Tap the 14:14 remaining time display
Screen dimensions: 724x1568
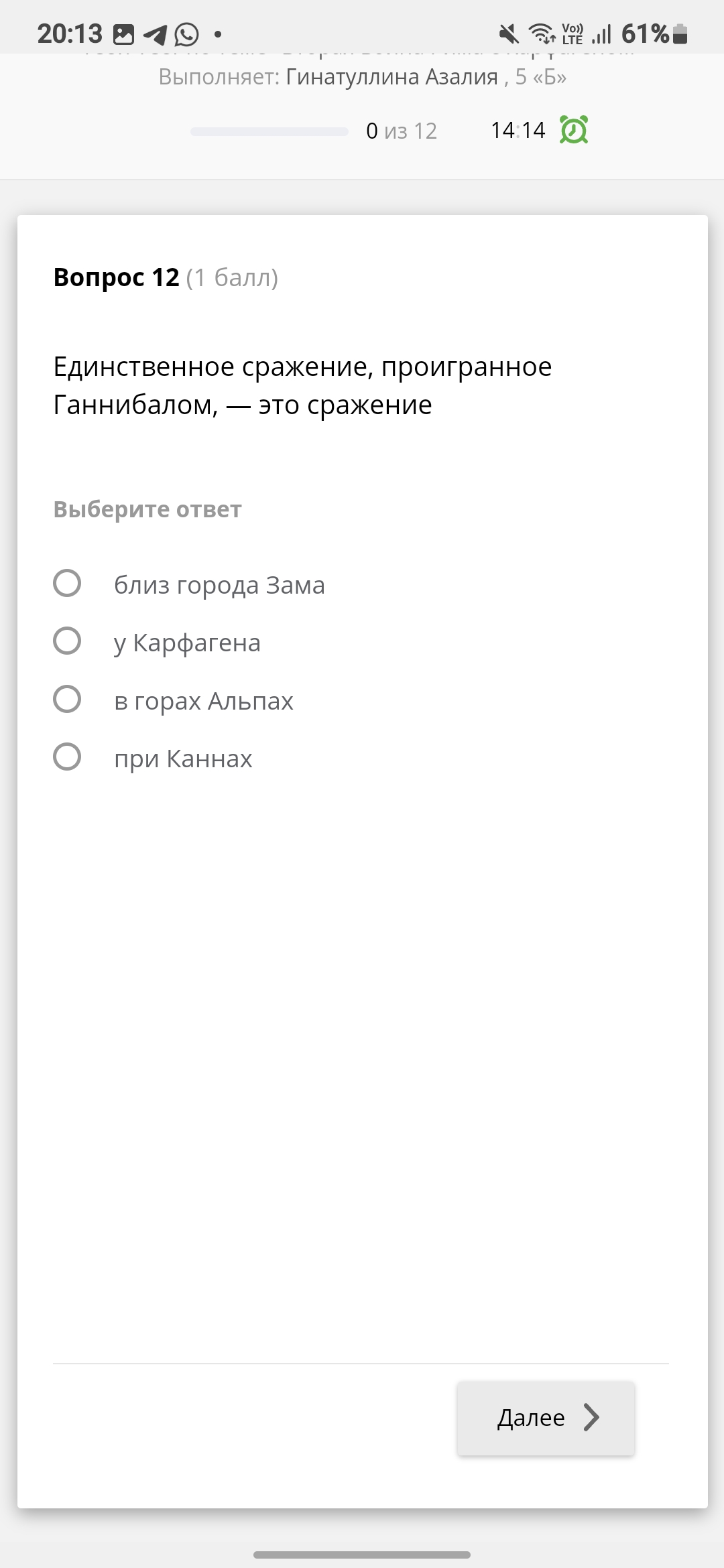(x=518, y=130)
